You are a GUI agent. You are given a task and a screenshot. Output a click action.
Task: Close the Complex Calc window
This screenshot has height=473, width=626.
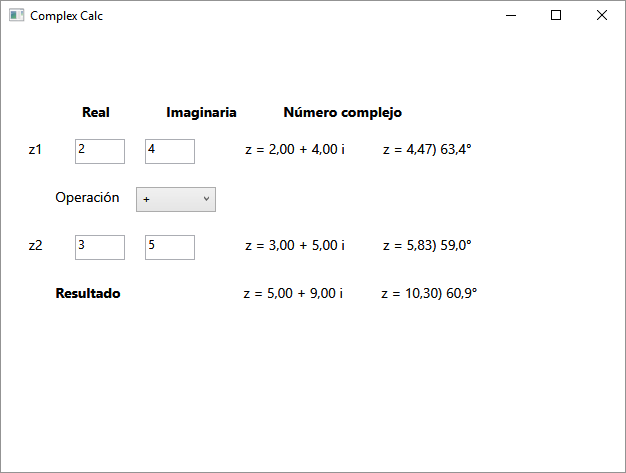(x=602, y=16)
